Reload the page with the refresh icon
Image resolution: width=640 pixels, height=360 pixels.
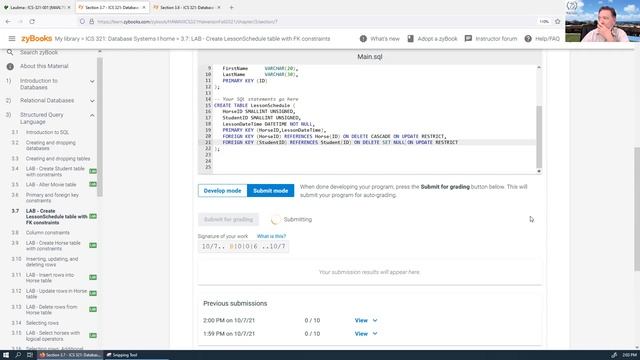pos(32,21)
